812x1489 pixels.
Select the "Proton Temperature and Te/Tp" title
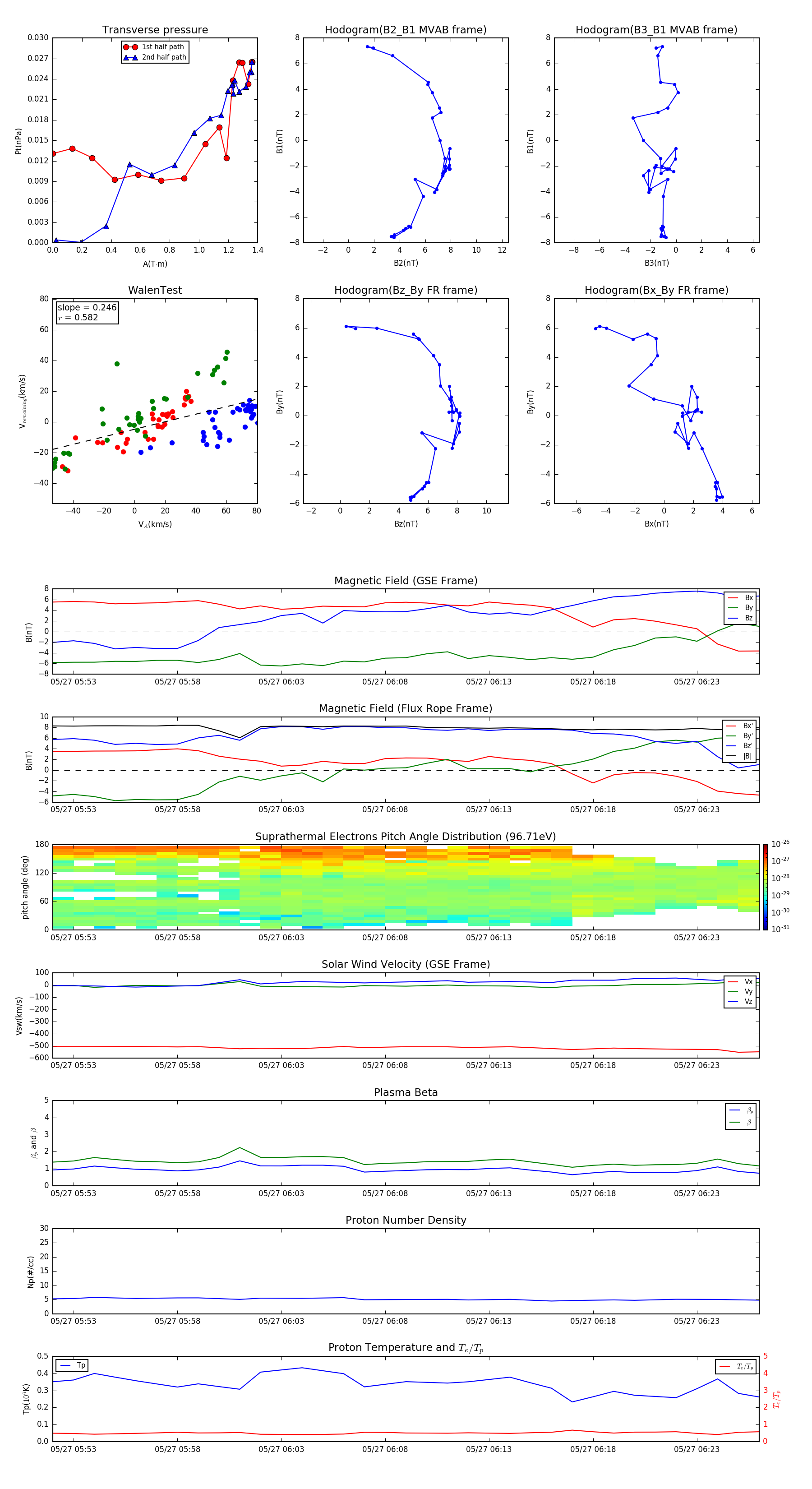point(406,1348)
